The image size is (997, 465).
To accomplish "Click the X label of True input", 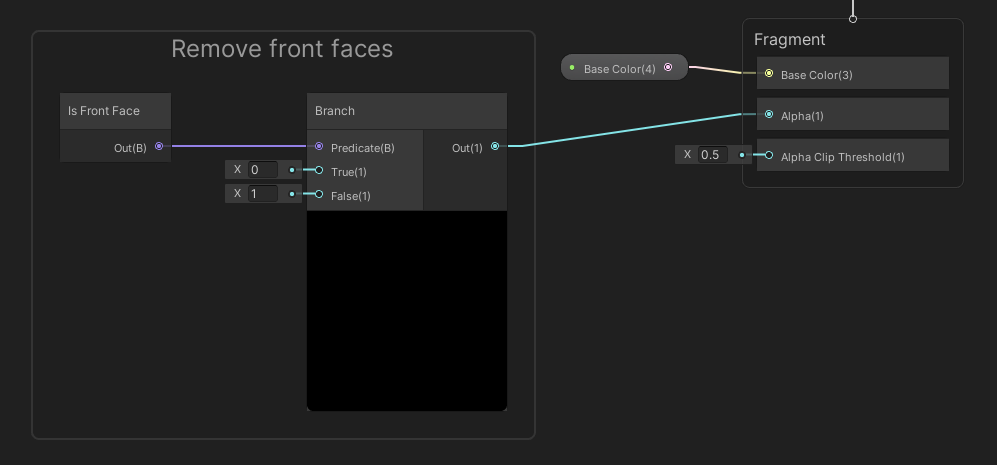I will click(x=237, y=169).
